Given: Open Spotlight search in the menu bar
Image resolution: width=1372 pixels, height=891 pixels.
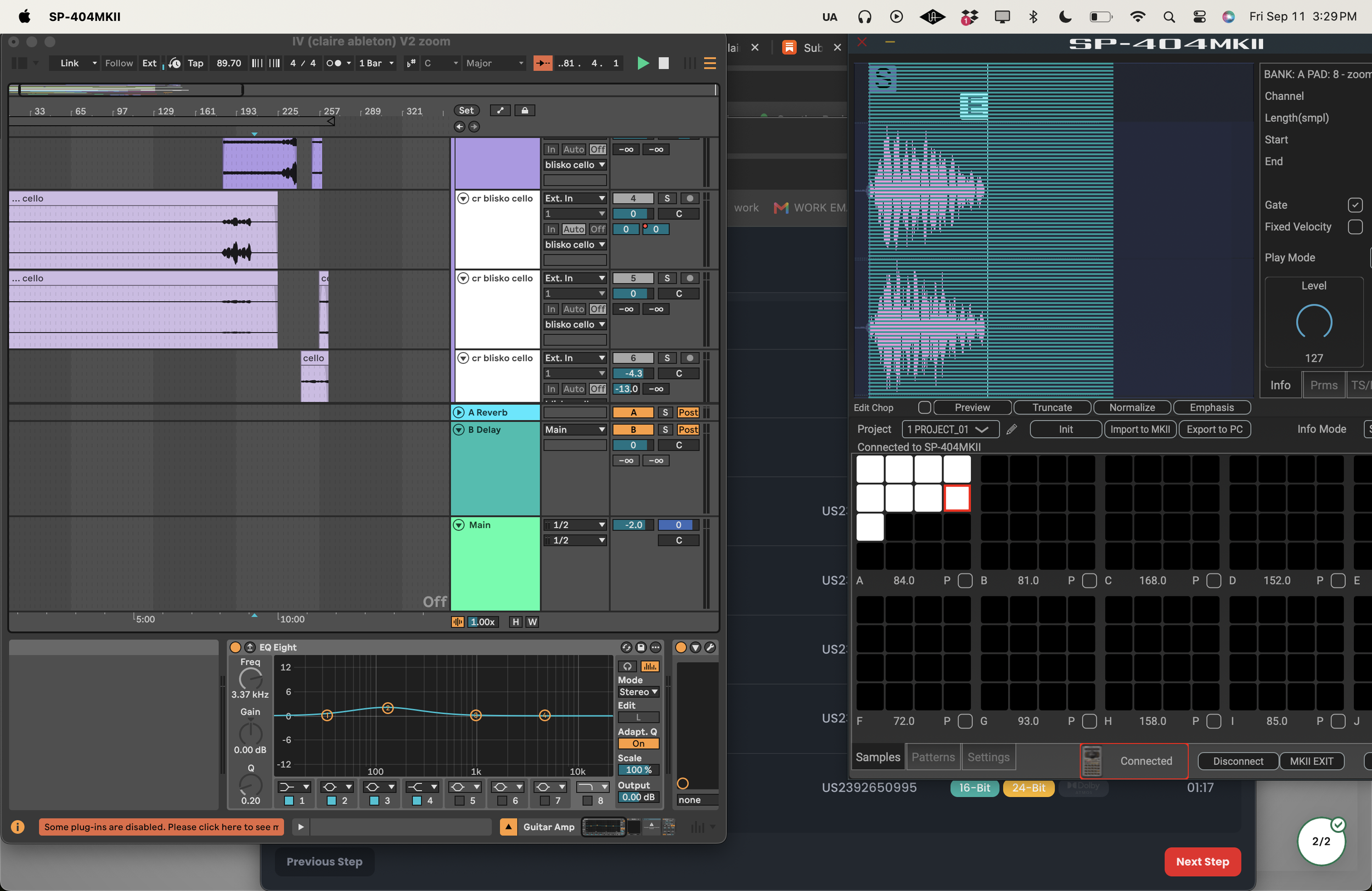Looking at the screenshot, I should pos(1168,16).
